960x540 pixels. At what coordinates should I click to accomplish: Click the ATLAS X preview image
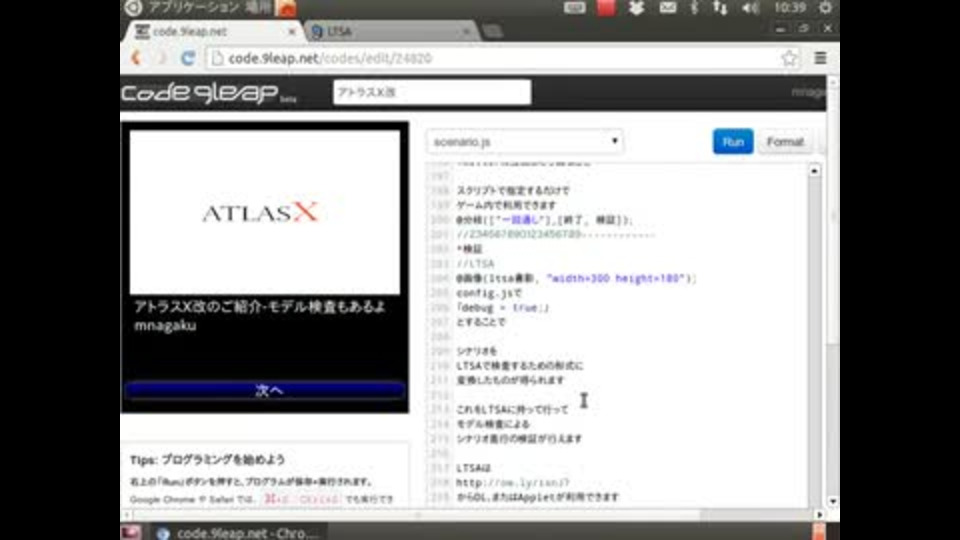264,212
